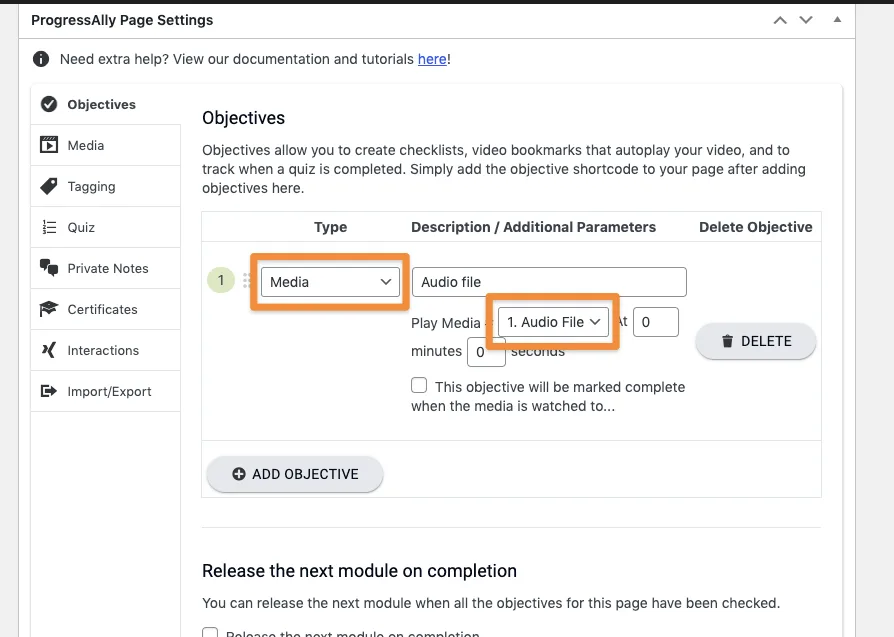The height and width of the screenshot is (637, 894).
Task: Click the 'Audio file' description text field
Action: [x=549, y=282]
